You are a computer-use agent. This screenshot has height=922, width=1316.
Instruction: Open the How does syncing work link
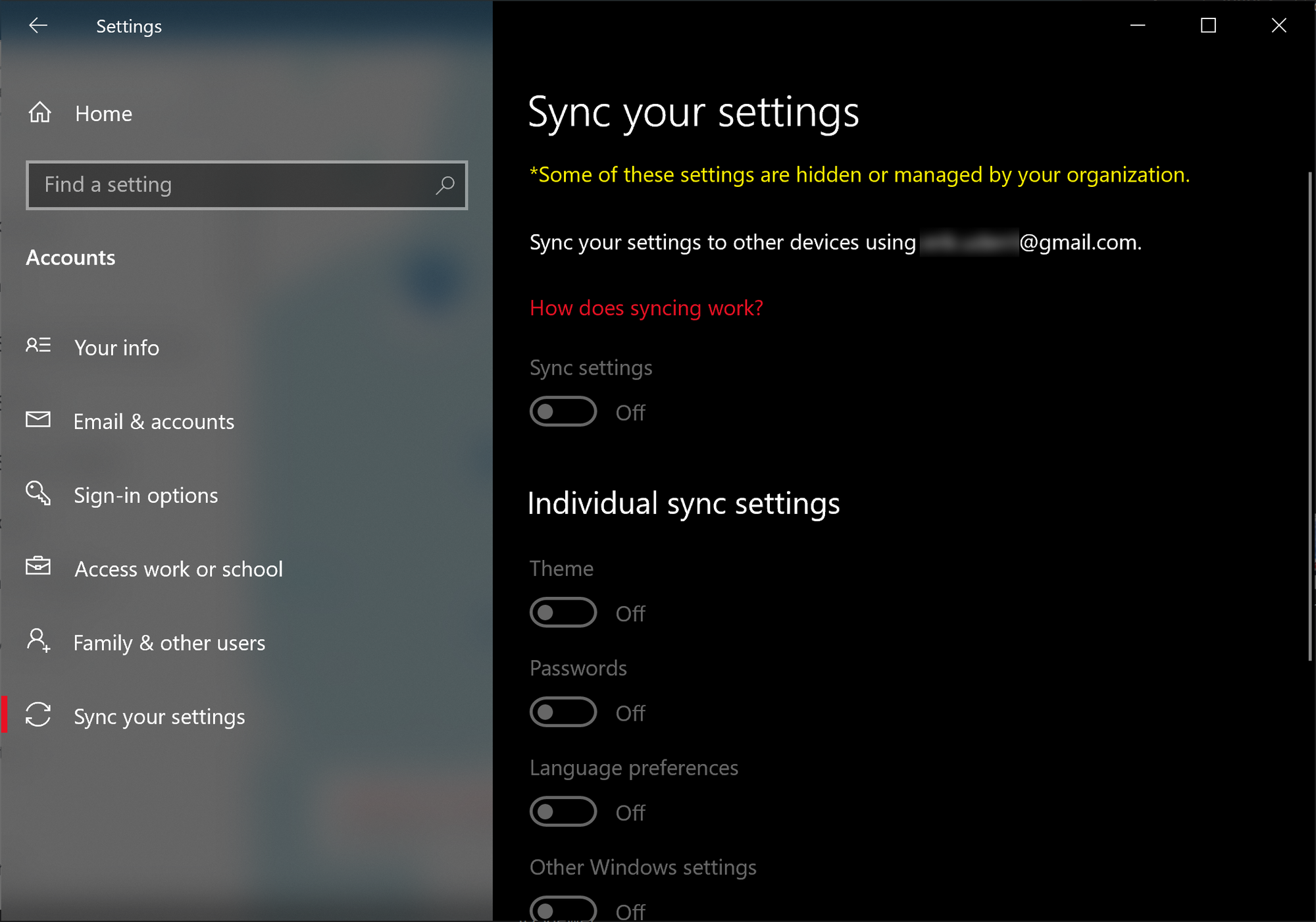646,308
